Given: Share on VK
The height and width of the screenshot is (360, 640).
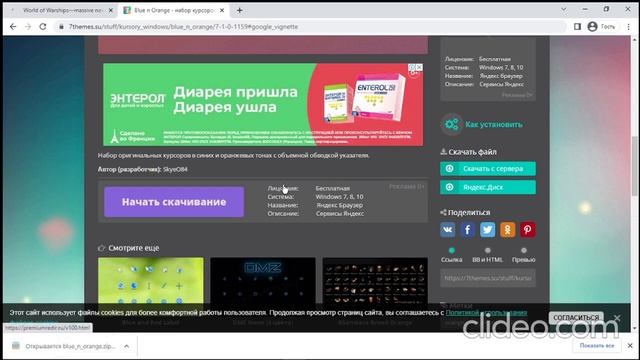Looking at the screenshot, I should point(448,230).
